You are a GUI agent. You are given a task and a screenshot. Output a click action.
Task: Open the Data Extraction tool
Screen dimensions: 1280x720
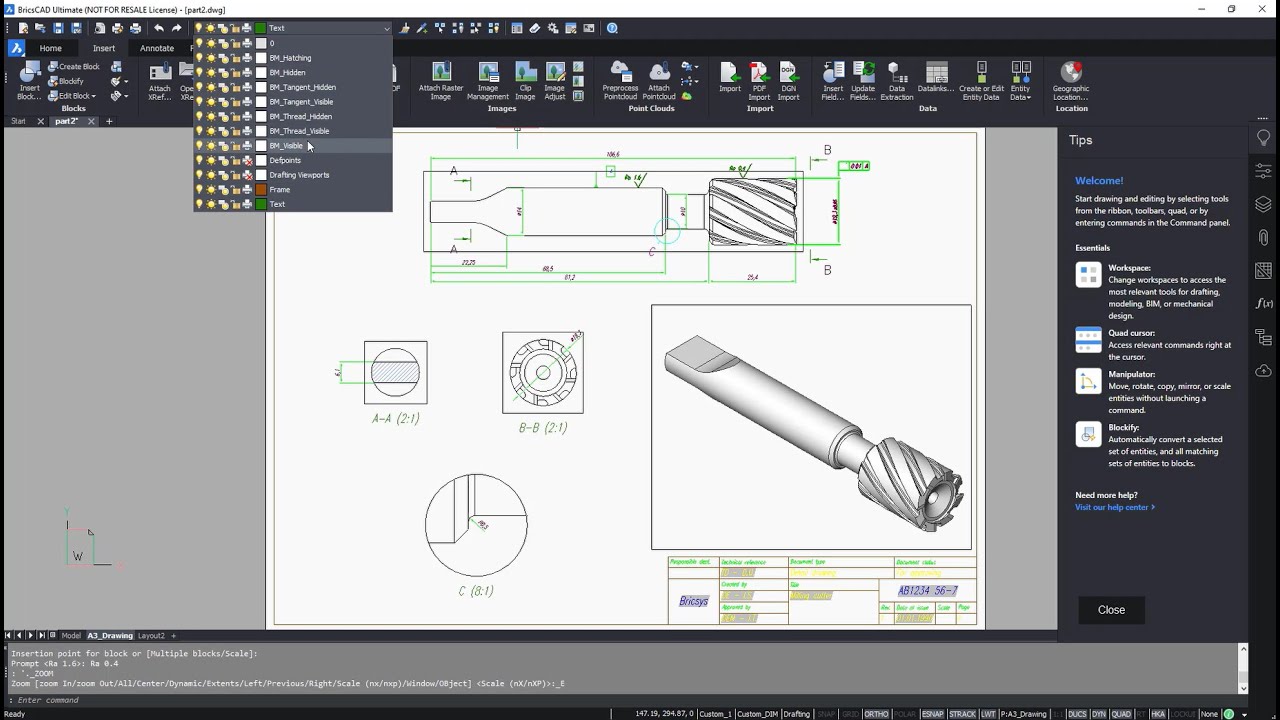click(896, 80)
